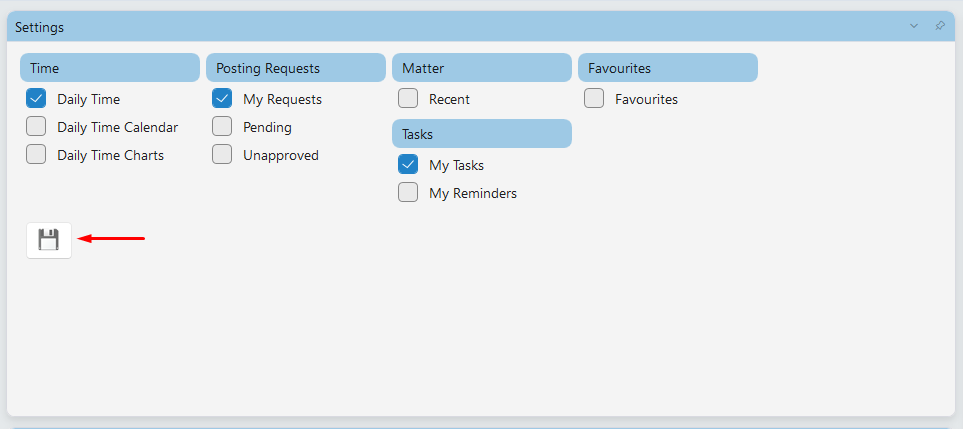Uncheck the Daily Time checkbox
Screen dimensions: 963x429
(x=36, y=98)
